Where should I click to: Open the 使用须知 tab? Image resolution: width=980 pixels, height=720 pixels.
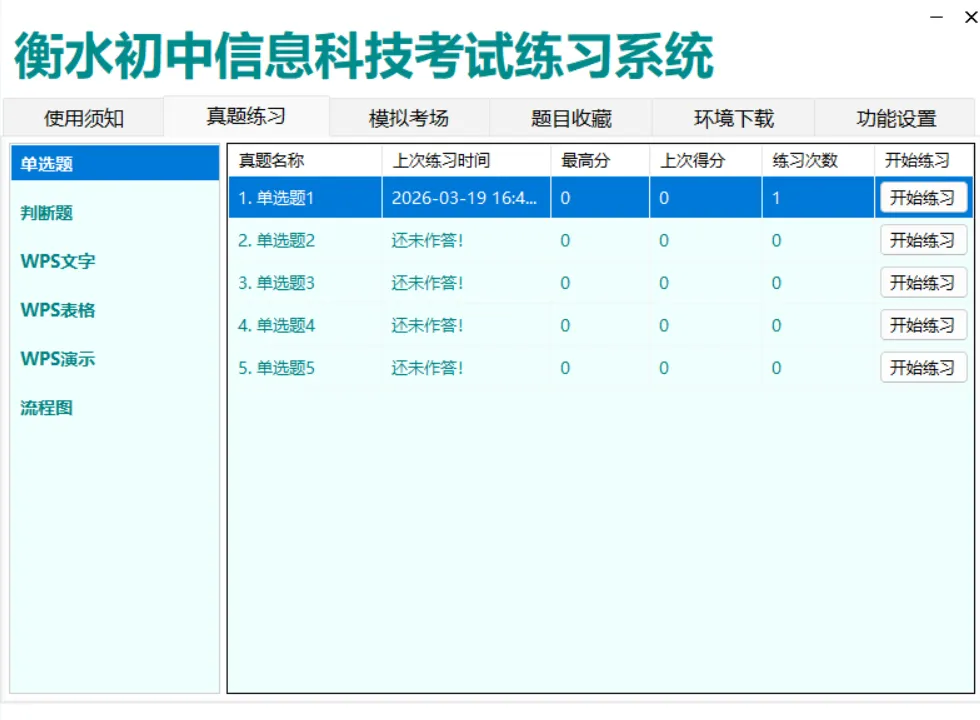85,117
